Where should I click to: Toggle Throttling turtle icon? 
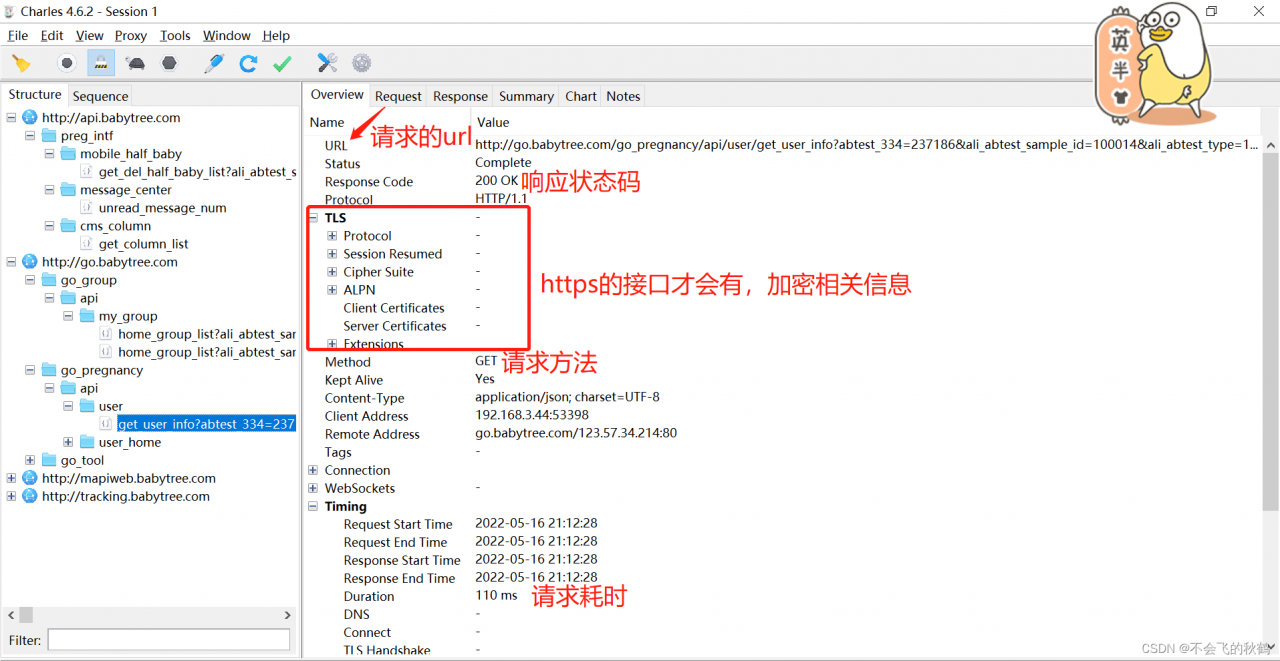coord(136,63)
